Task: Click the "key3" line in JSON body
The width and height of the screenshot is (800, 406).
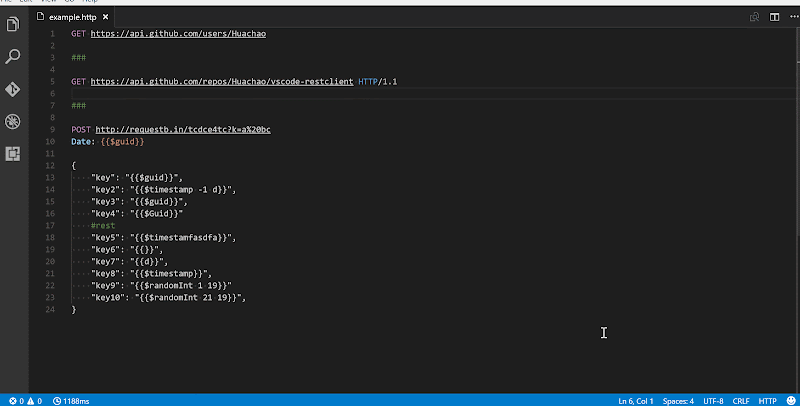Action: point(139,201)
